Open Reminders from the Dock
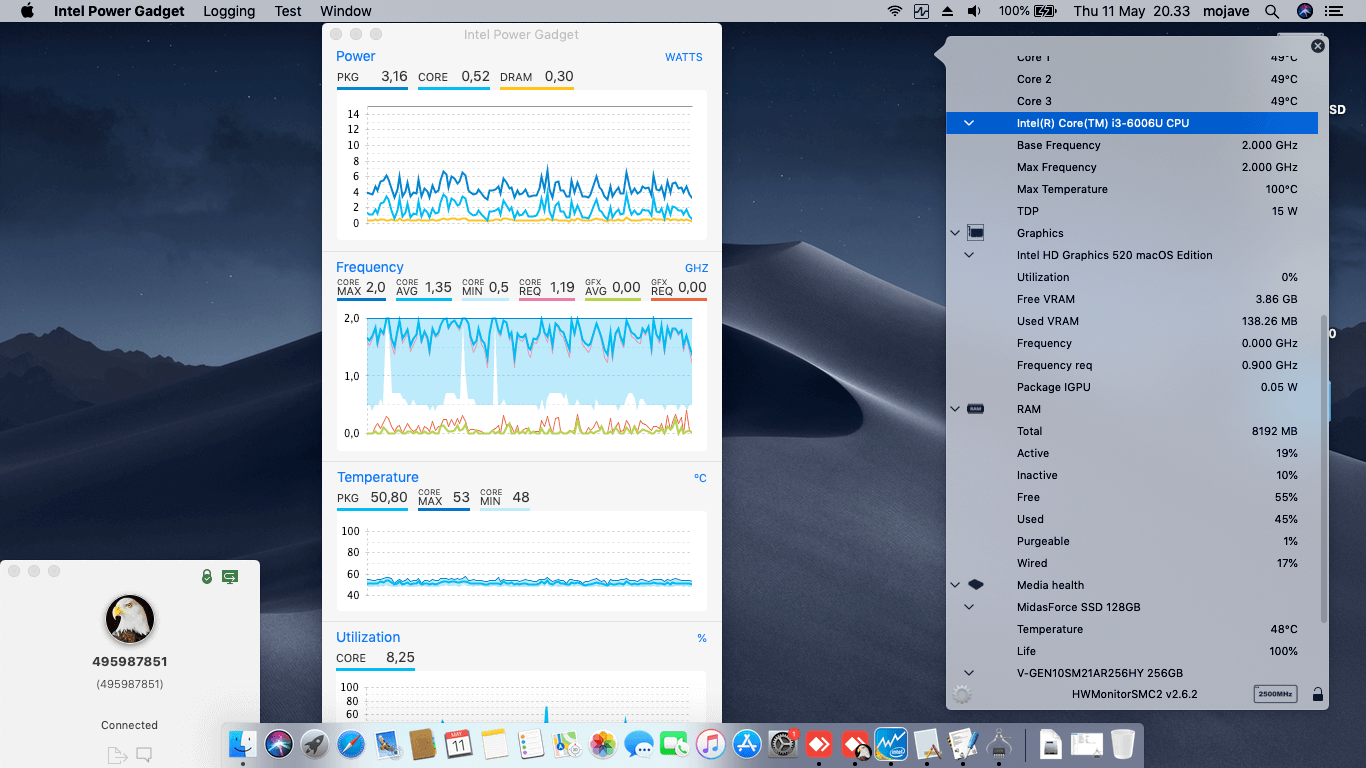The image size is (1366, 768). 530,744
